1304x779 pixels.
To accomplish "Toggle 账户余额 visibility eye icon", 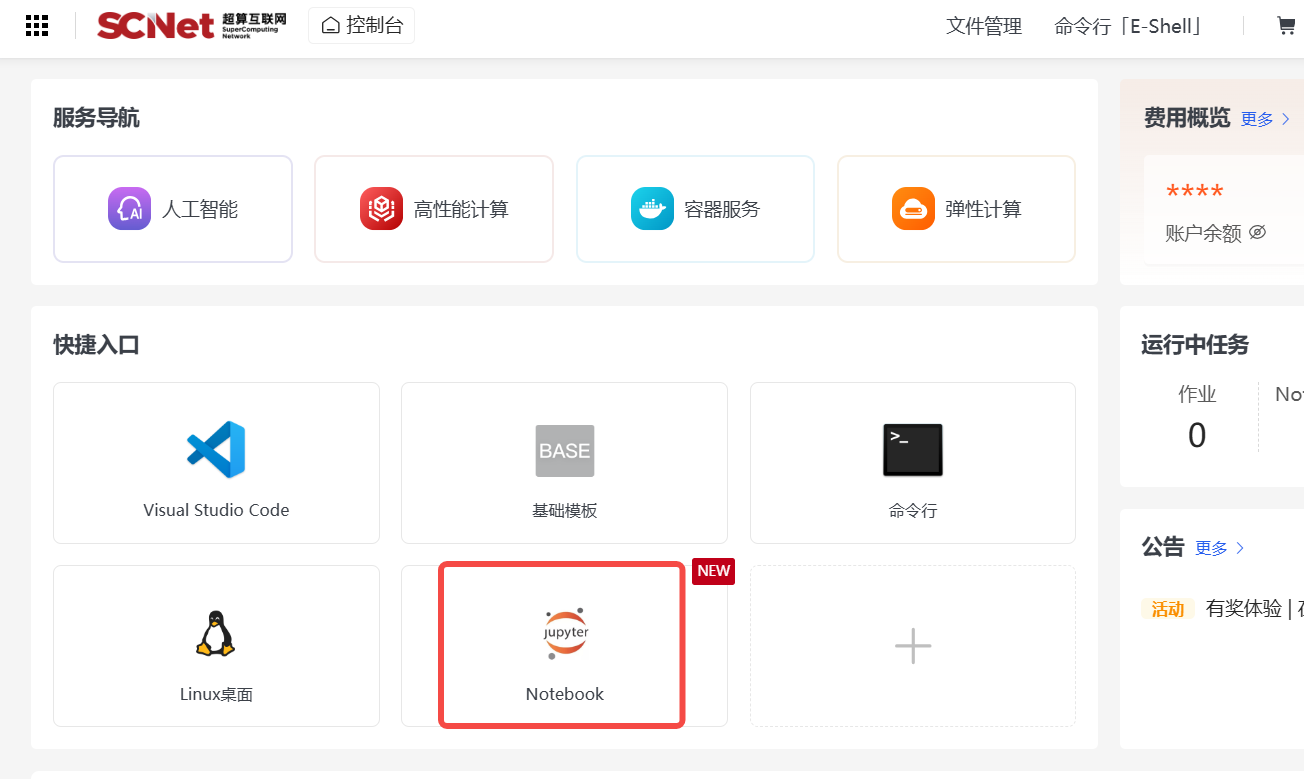I will 1257,233.
